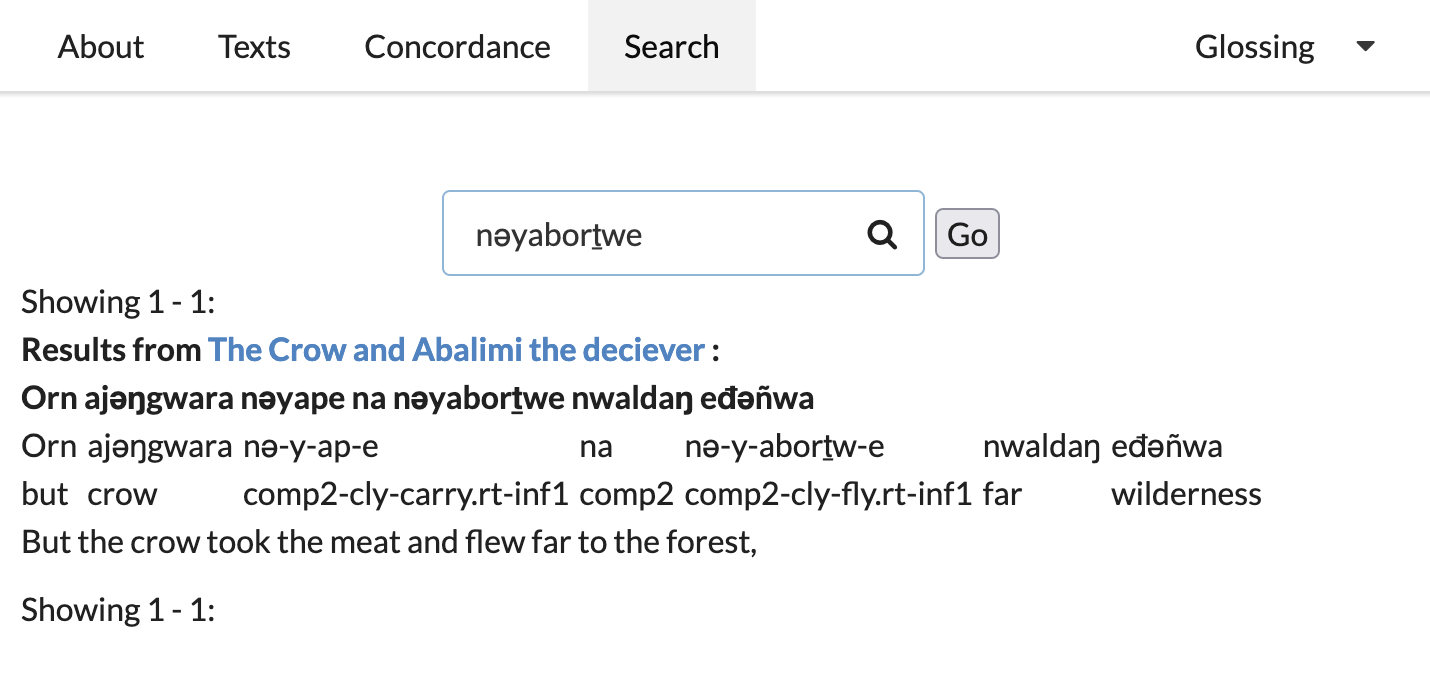The image size is (1430, 684).
Task: Switch to the Concordance tab
Action: (457, 46)
